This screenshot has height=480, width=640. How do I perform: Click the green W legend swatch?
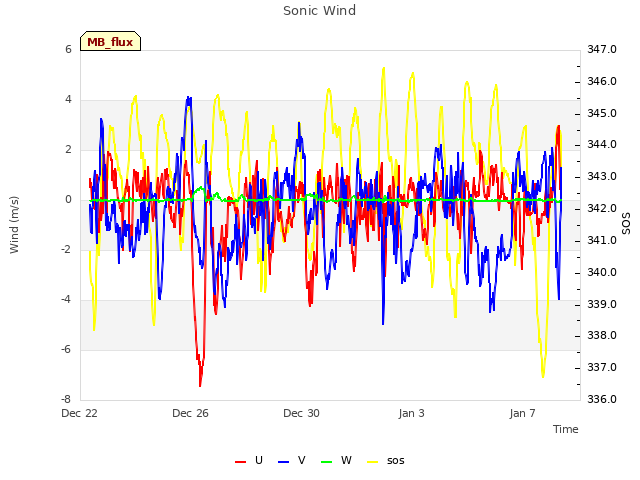pyautogui.click(x=327, y=462)
